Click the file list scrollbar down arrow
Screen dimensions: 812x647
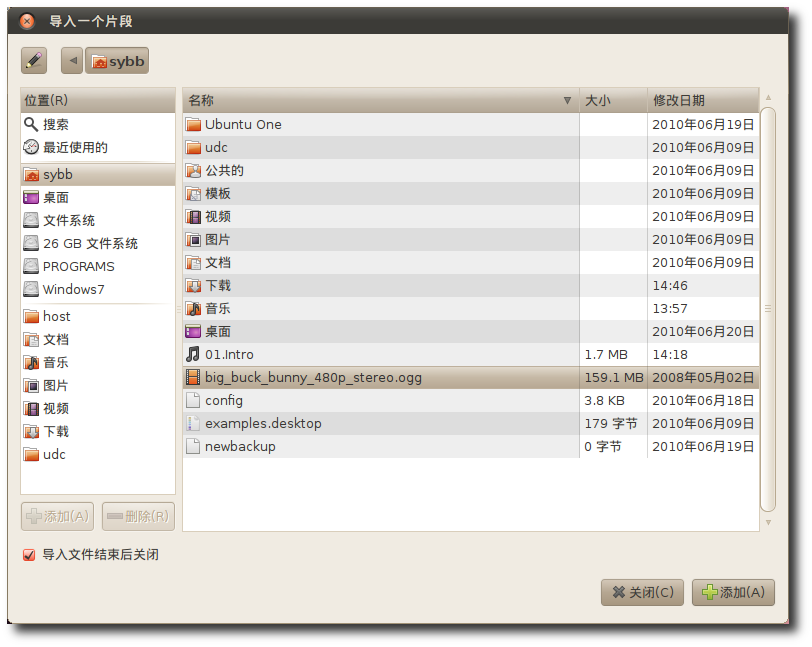(x=768, y=523)
